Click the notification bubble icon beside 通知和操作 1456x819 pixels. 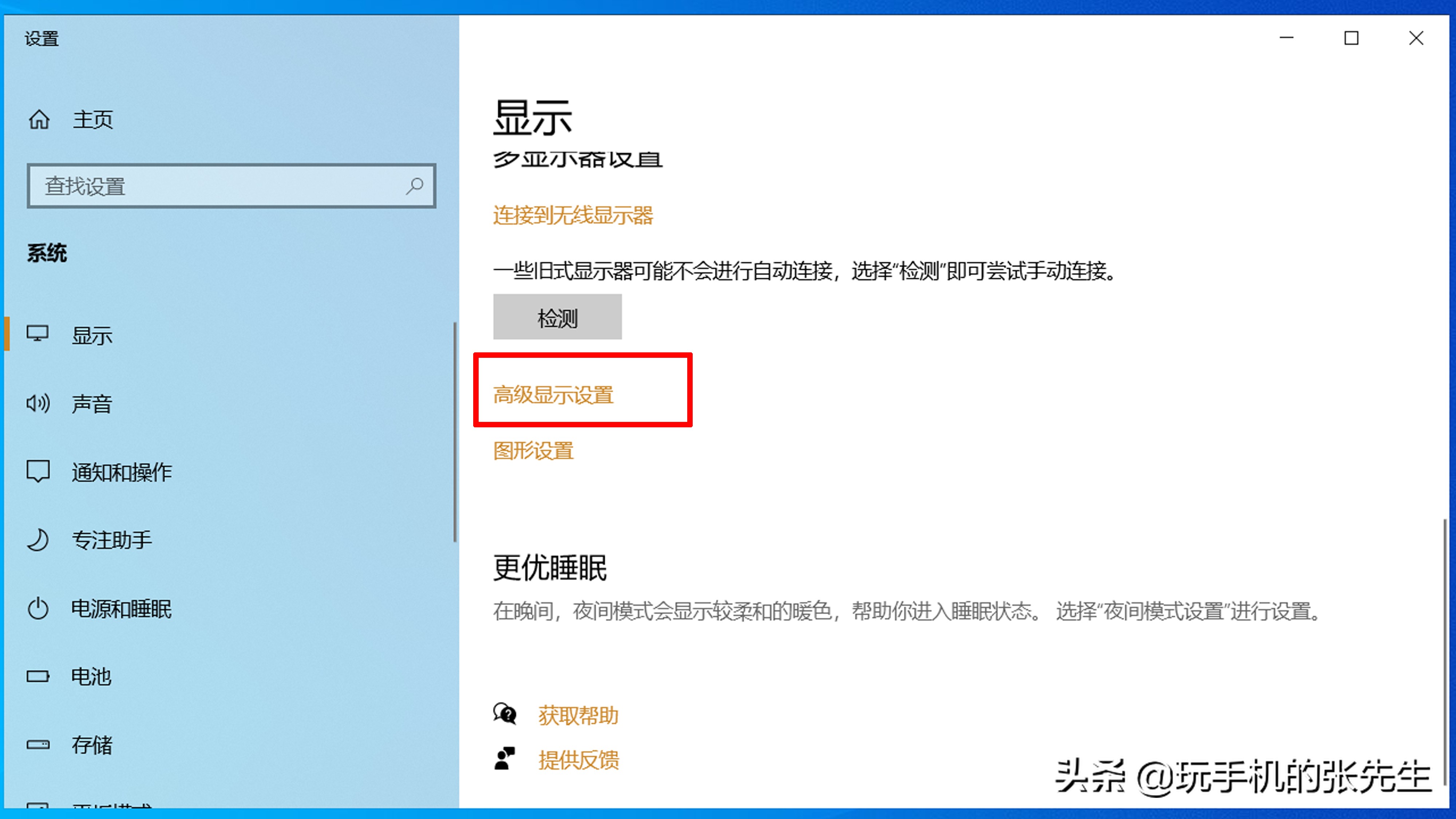38,471
